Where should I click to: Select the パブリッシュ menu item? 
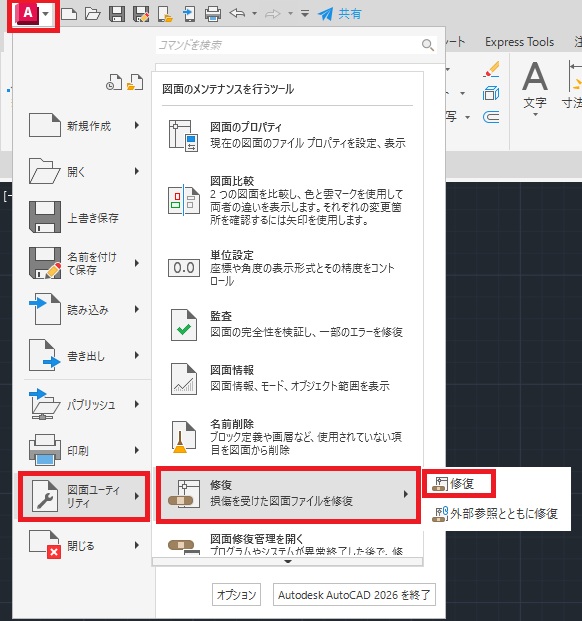84,404
